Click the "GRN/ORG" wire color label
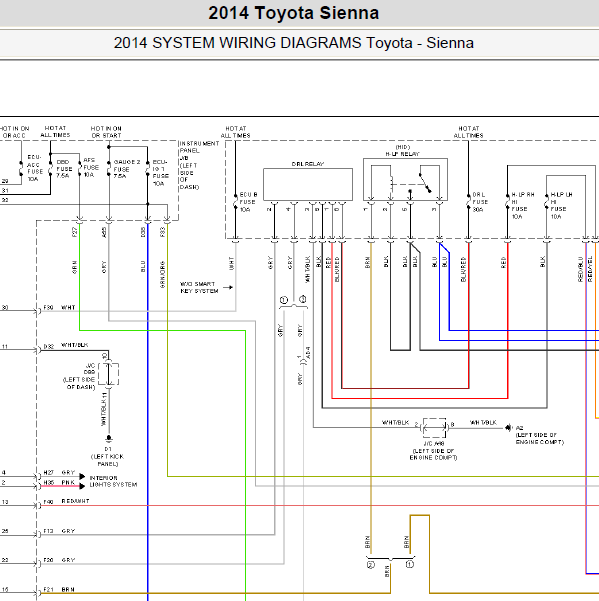This screenshot has height=601, width=599. (162, 274)
